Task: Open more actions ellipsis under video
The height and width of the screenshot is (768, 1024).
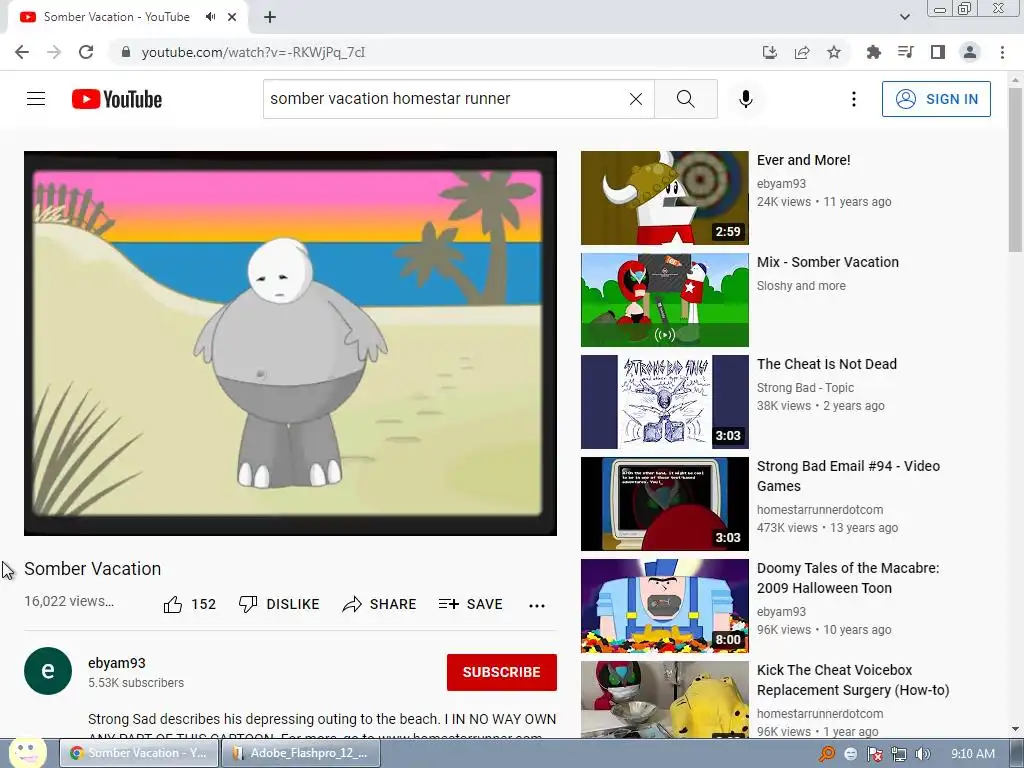Action: [x=537, y=605]
